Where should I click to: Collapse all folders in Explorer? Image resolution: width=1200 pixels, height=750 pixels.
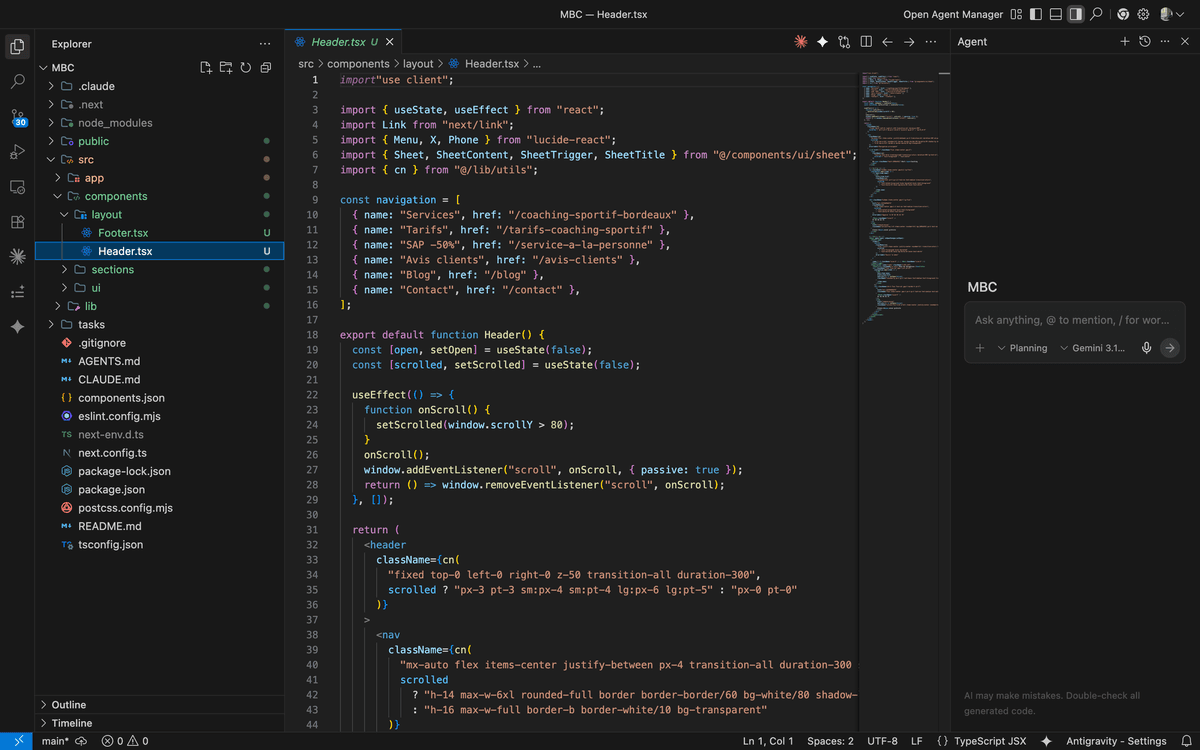(266, 68)
